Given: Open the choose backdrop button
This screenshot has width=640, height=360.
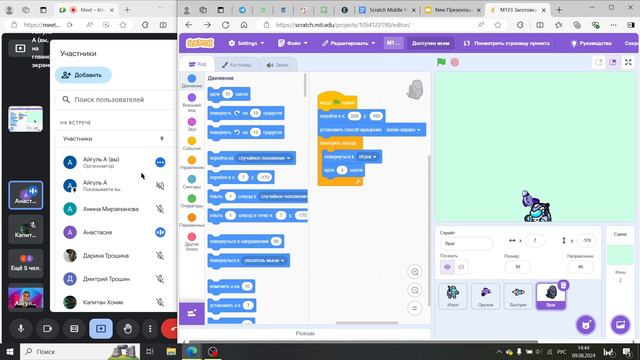Looking at the screenshot, I should tap(620, 325).
